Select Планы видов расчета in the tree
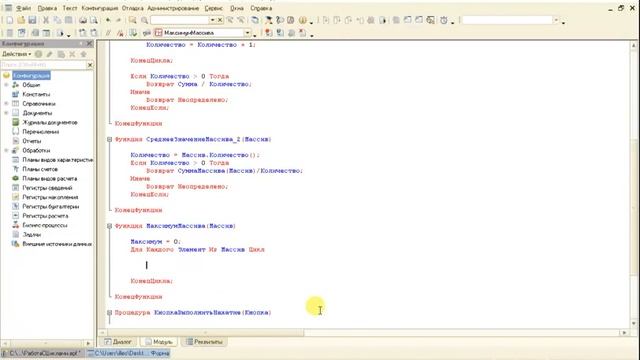Image resolution: width=640 pixels, height=360 pixels. [x=49, y=178]
